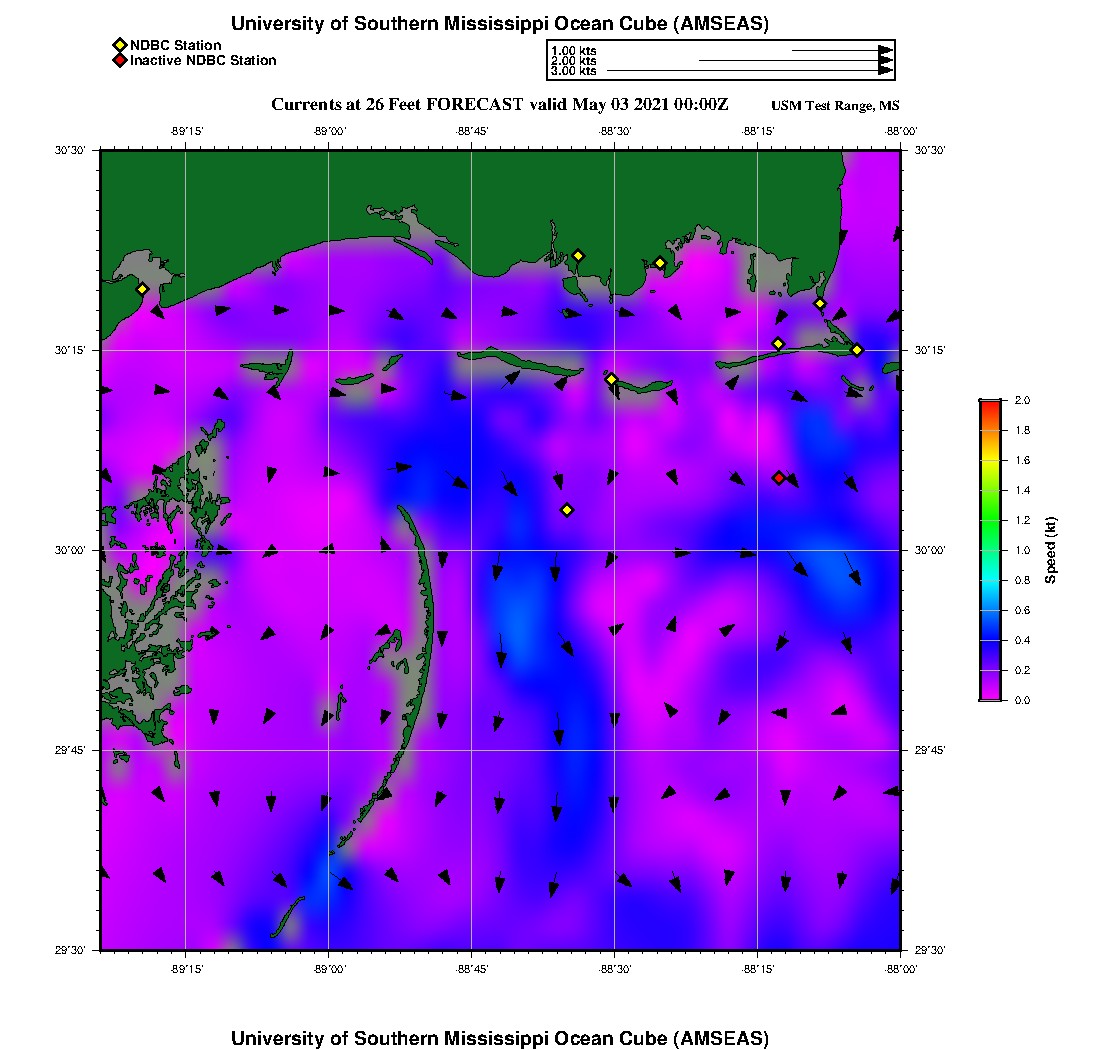Click the northernmost yellow station marker on the coast
The height and width of the screenshot is (1050, 1100).
coord(578,255)
